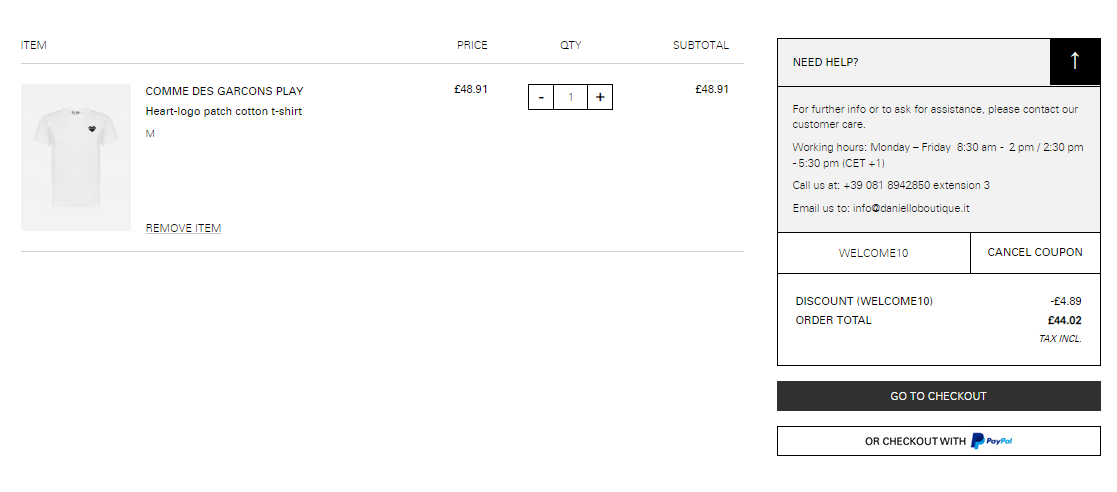Cancel the WELCOME10 coupon
This screenshot has height=492, width=1117.
click(x=1035, y=253)
